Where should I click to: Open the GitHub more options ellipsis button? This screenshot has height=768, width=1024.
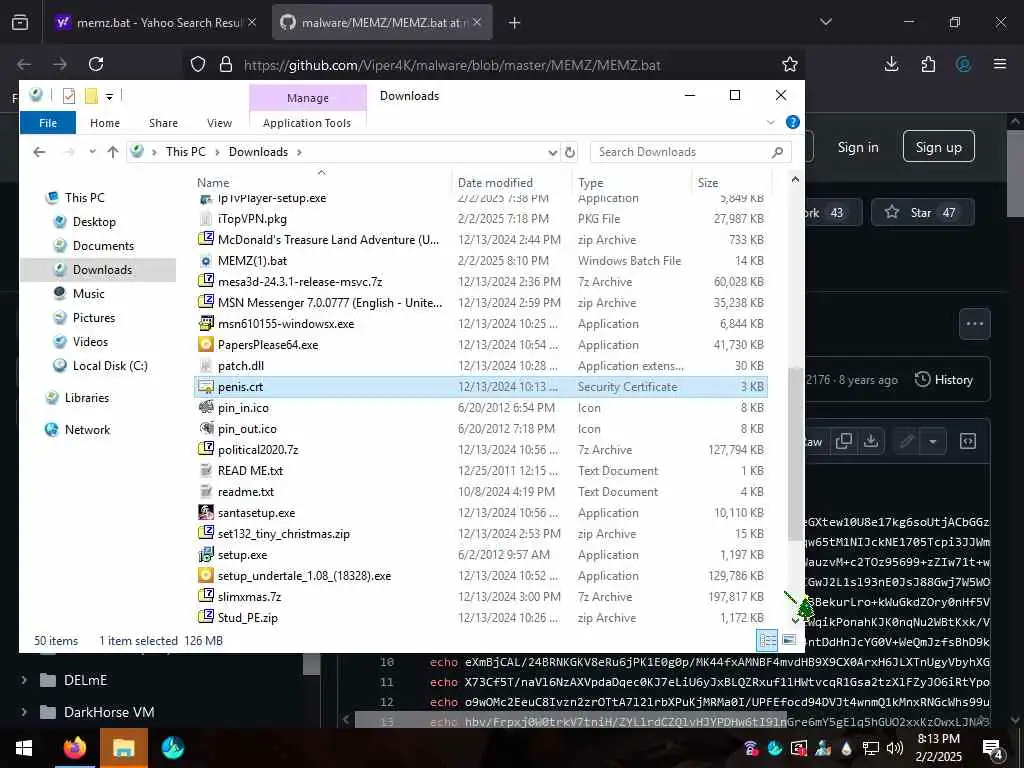pyautogui.click(x=974, y=324)
